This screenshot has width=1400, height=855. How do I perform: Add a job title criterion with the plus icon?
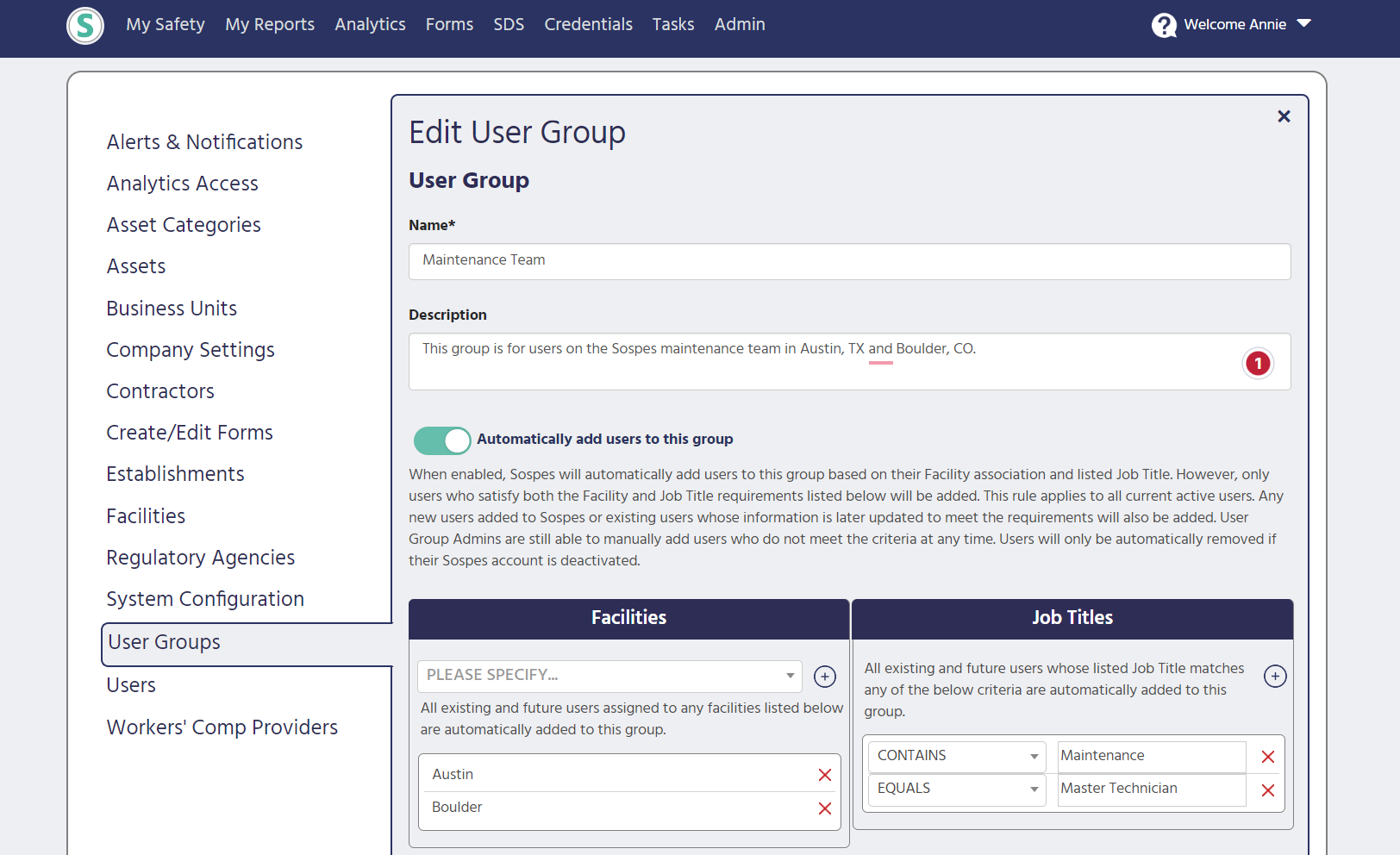[x=1275, y=677]
